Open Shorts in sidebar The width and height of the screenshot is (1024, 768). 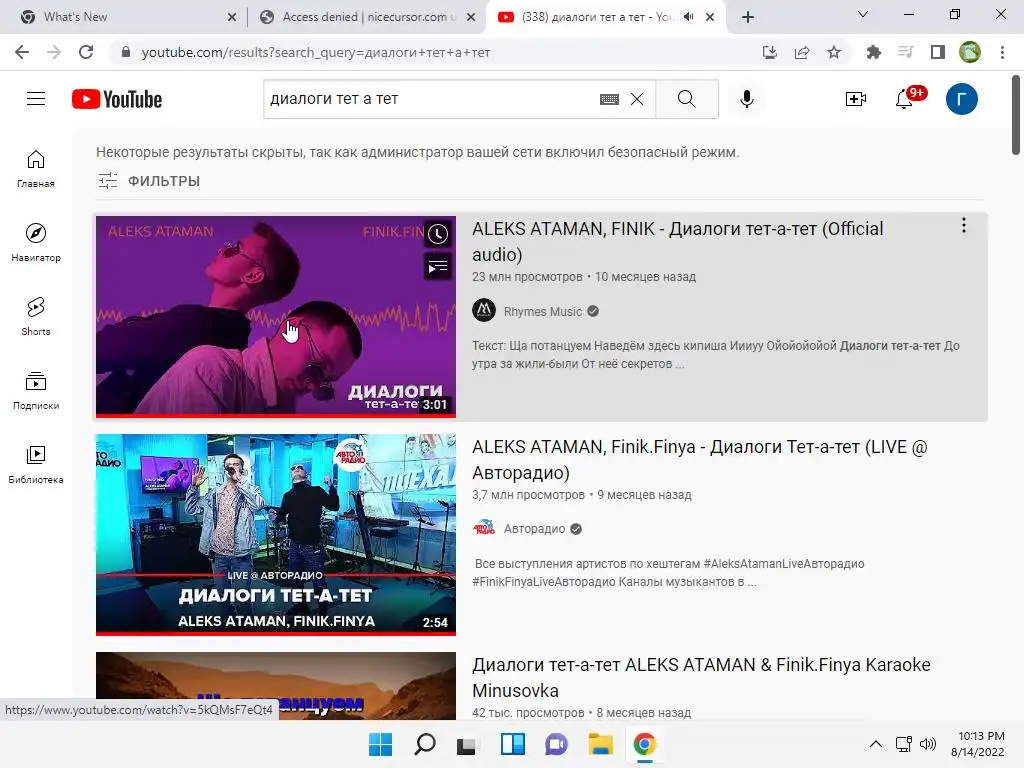point(36,316)
